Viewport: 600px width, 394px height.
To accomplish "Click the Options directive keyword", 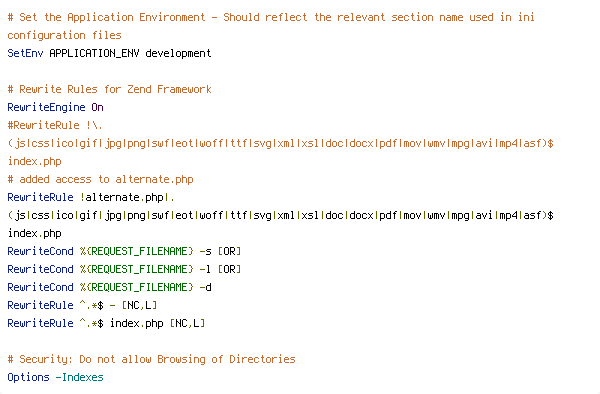I will tap(28, 377).
